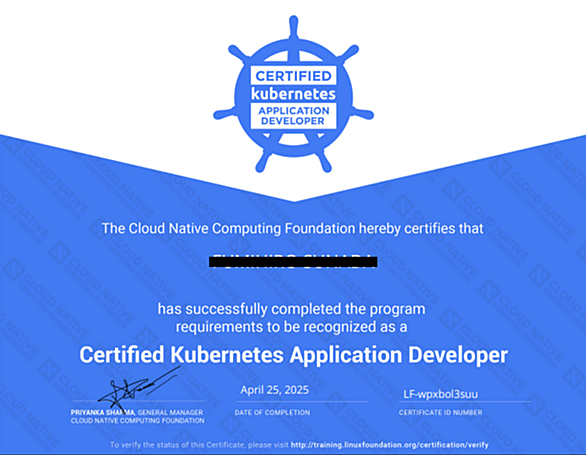Click the "CERTIFIED" banner in the logo
Image resolution: width=586 pixels, height=455 pixels.
[x=293, y=76]
